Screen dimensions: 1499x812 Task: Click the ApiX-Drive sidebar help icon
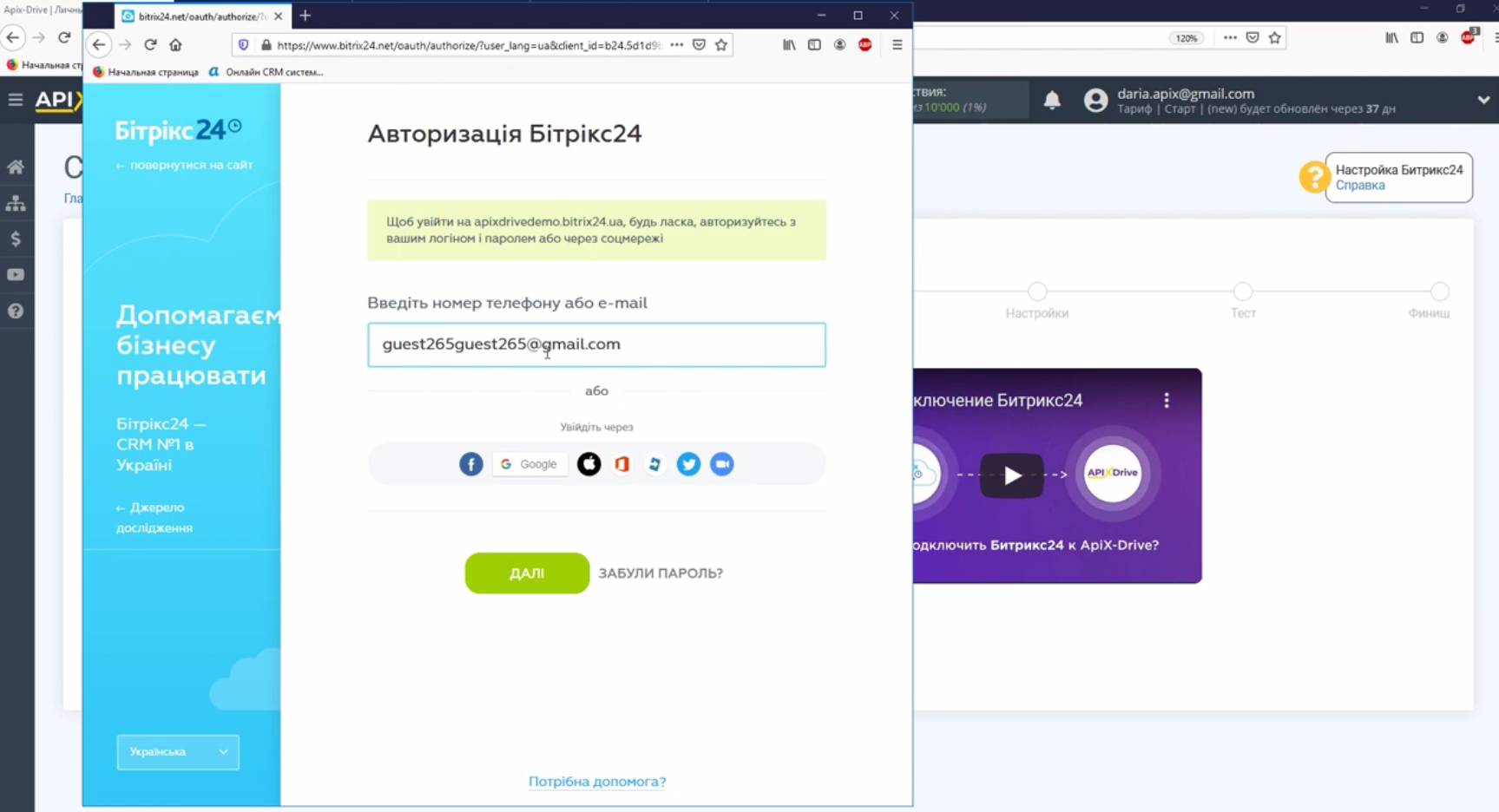click(x=16, y=311)
